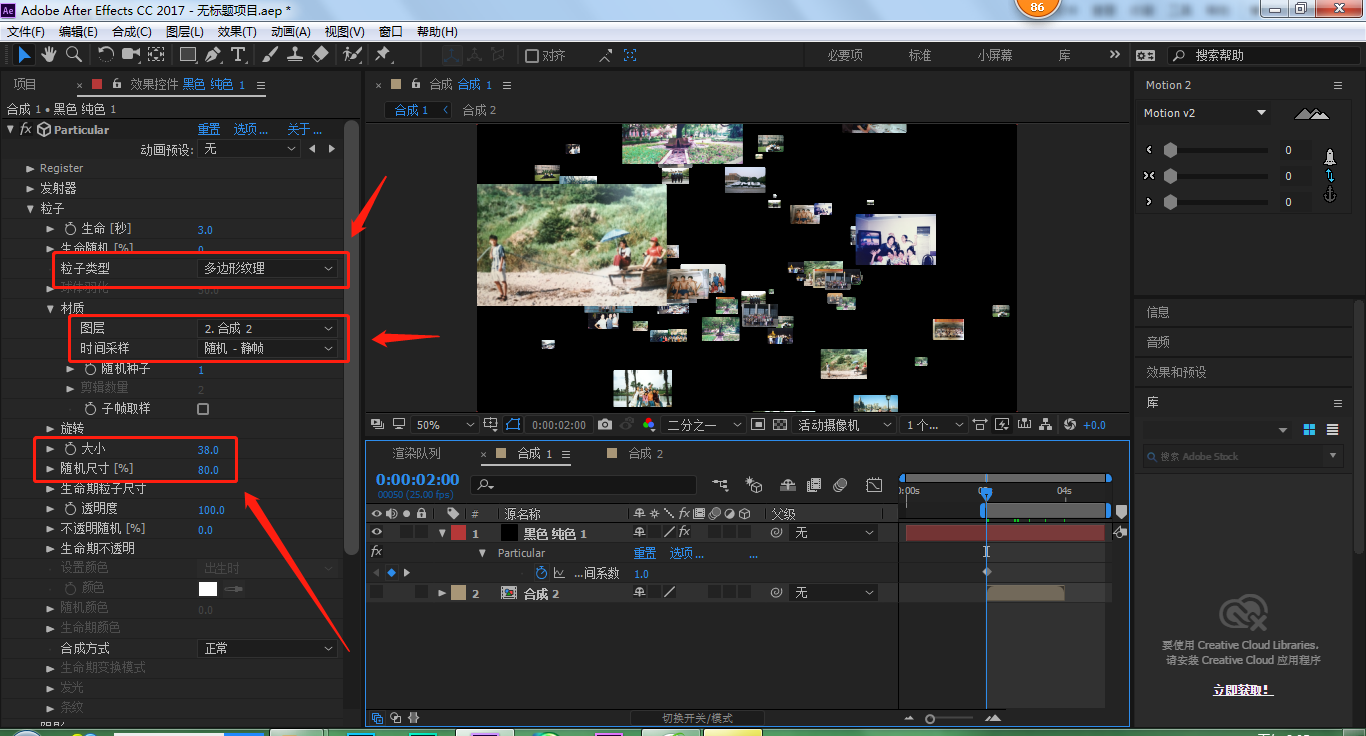Select the Pan Behind anchor point tool
This screenshot has height=736, width=1366.
pyautogui.click(x=156, y=54)
